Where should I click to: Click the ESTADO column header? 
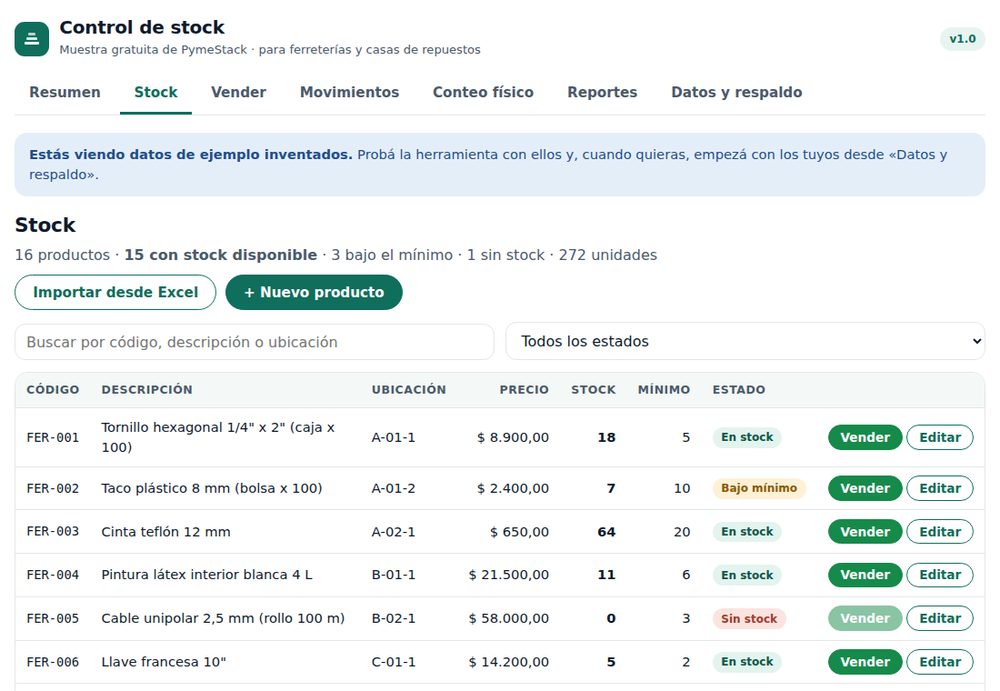[739, 390]
